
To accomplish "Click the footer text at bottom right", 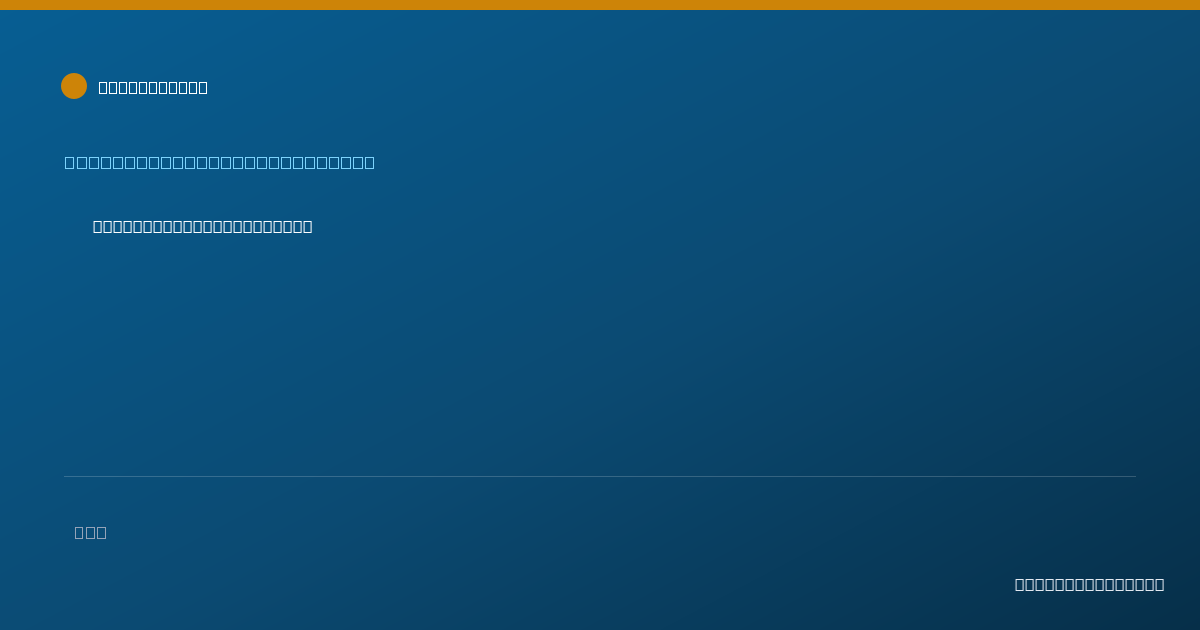I will pos(1089,585).
